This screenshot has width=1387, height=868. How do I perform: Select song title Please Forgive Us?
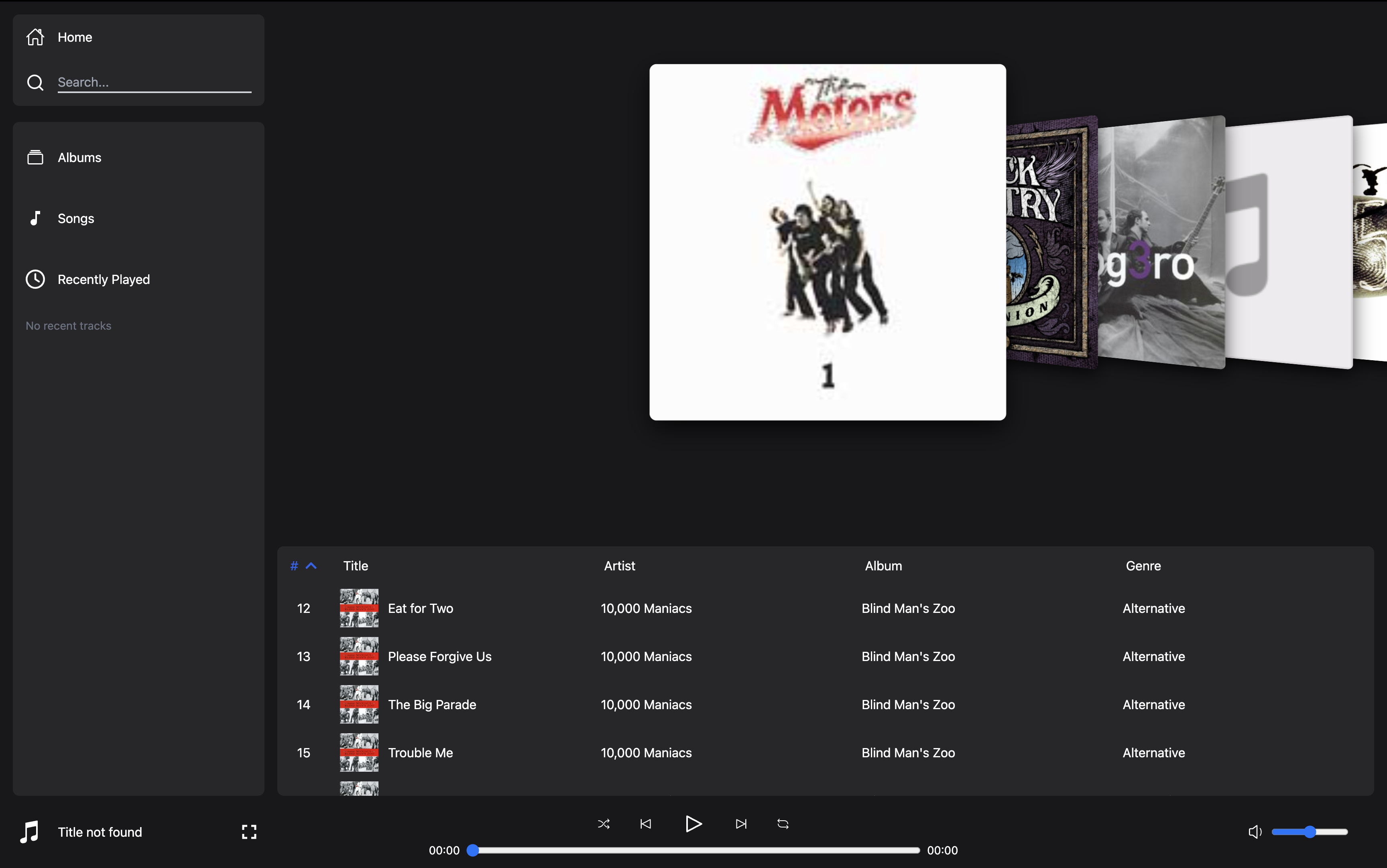439,656
